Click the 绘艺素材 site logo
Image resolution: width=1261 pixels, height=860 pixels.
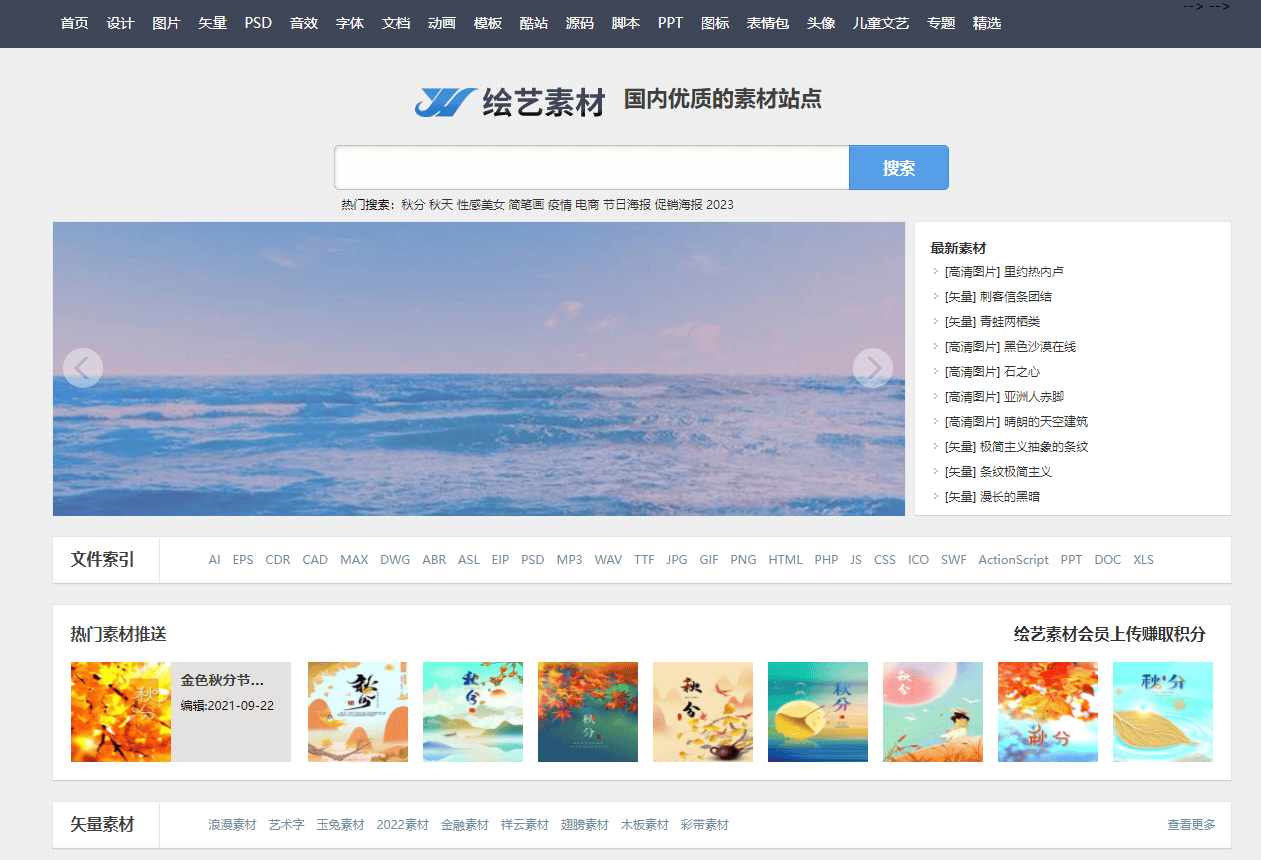[510, 101]
